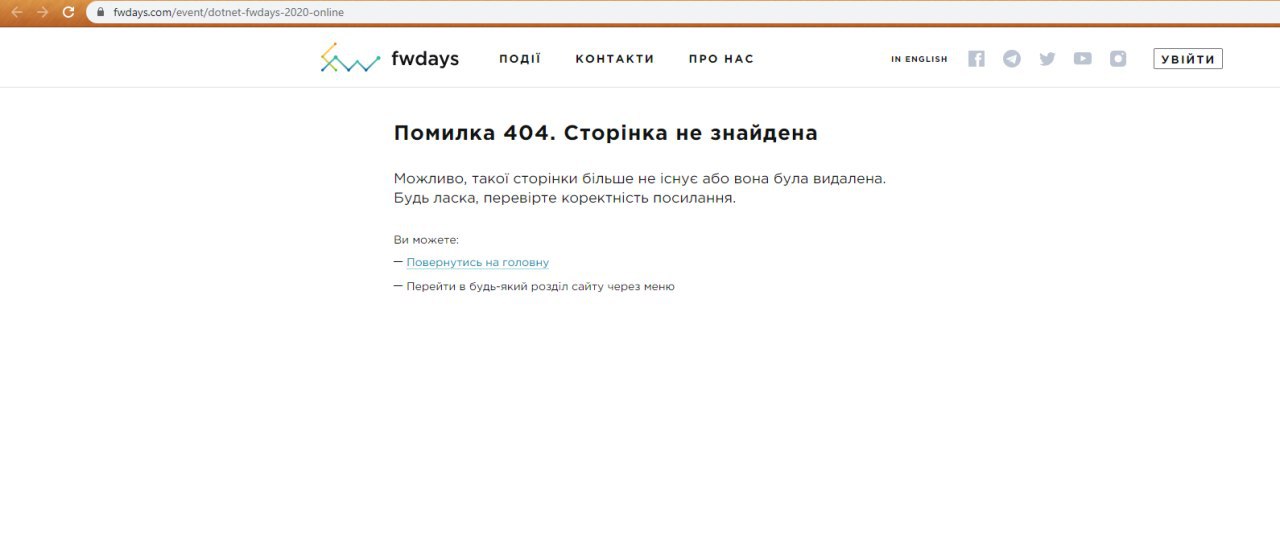
Task: Reload the page with the refresh icon
Action: click(x=68, y=12)
